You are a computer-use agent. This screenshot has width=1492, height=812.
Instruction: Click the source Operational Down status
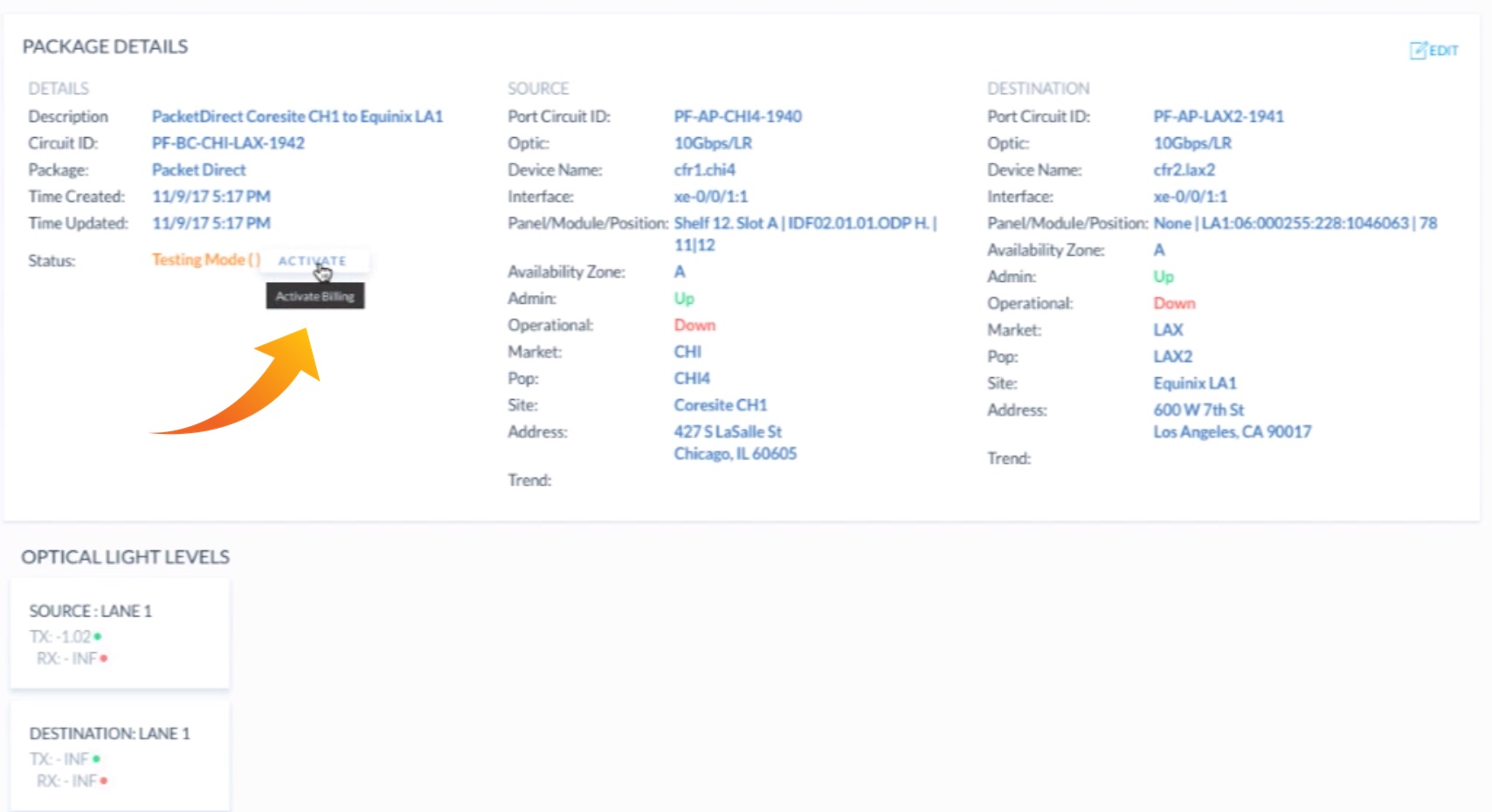tap(694, 325)
